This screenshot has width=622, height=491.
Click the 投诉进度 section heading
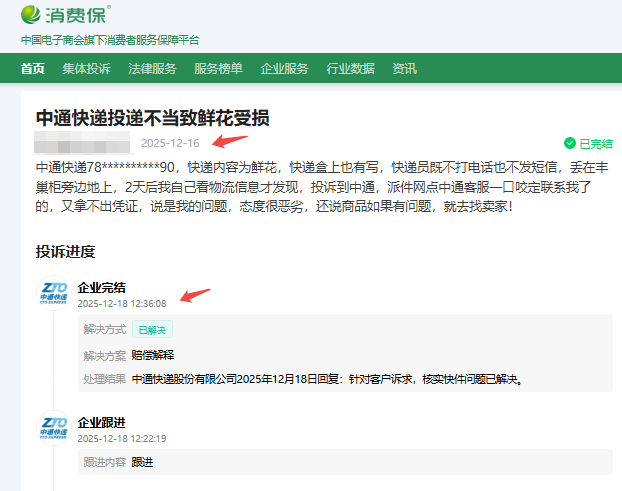point(65,251)
